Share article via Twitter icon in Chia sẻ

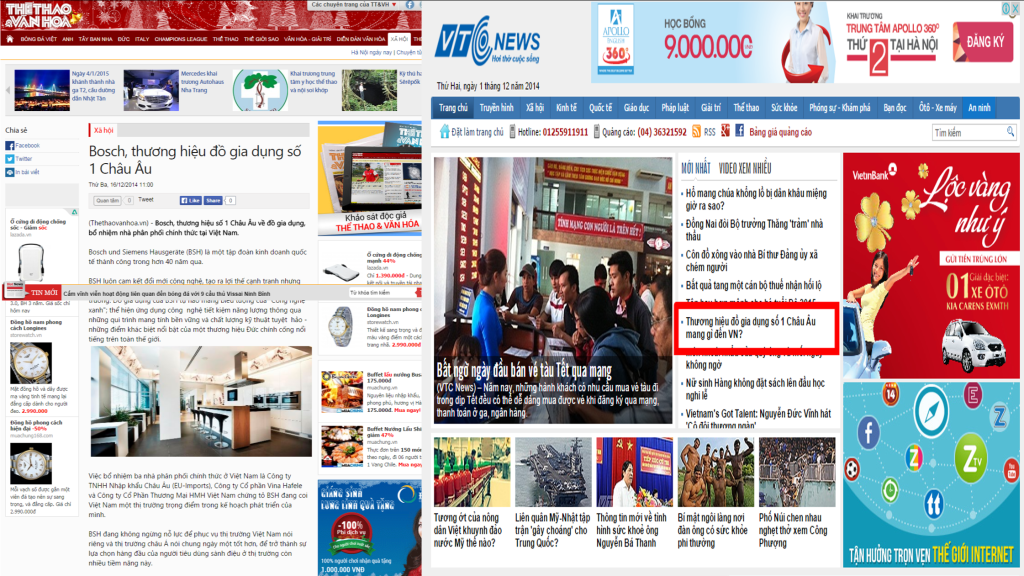pyautogui.click(x=10, y=159)
